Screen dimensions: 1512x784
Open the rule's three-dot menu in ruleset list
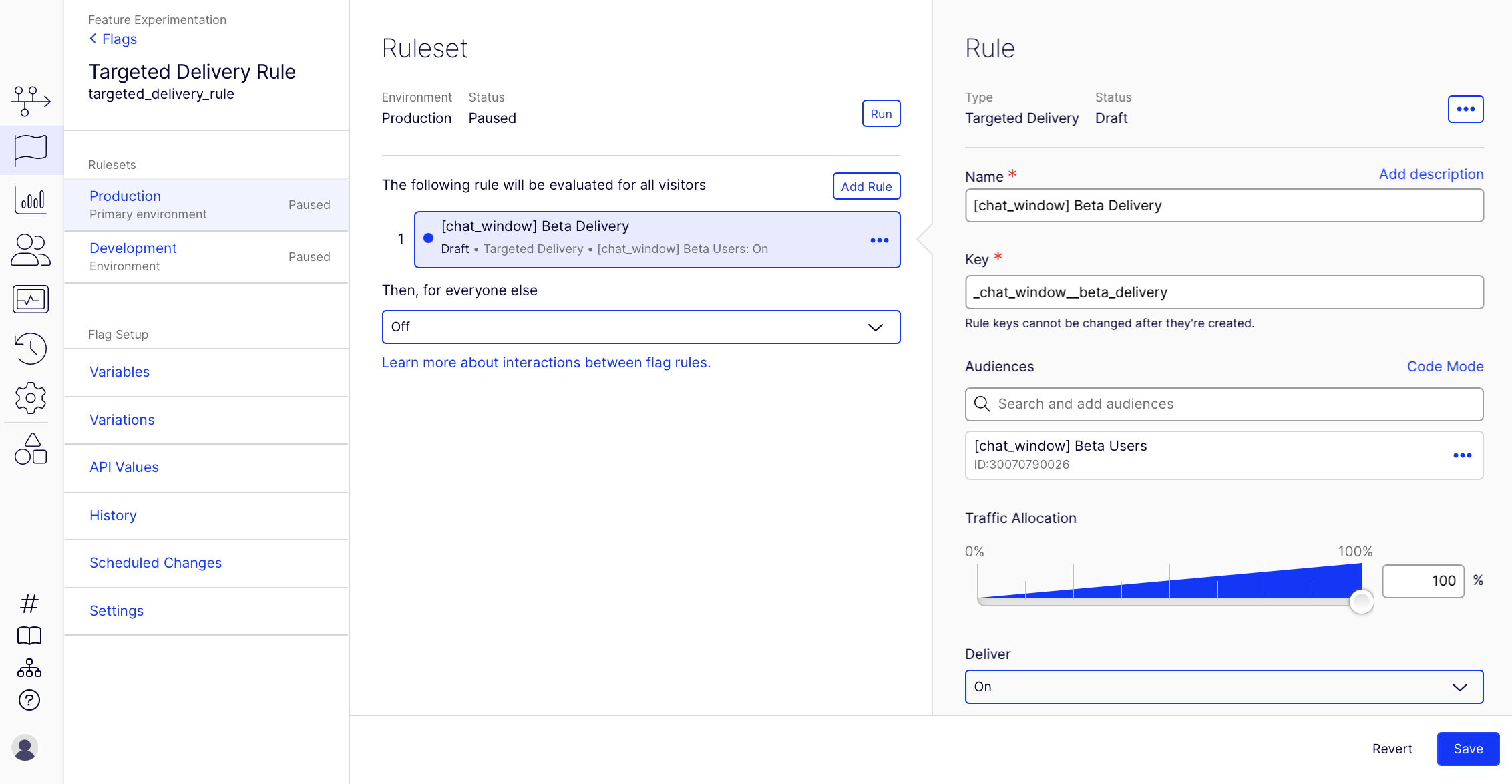[879, 240]
